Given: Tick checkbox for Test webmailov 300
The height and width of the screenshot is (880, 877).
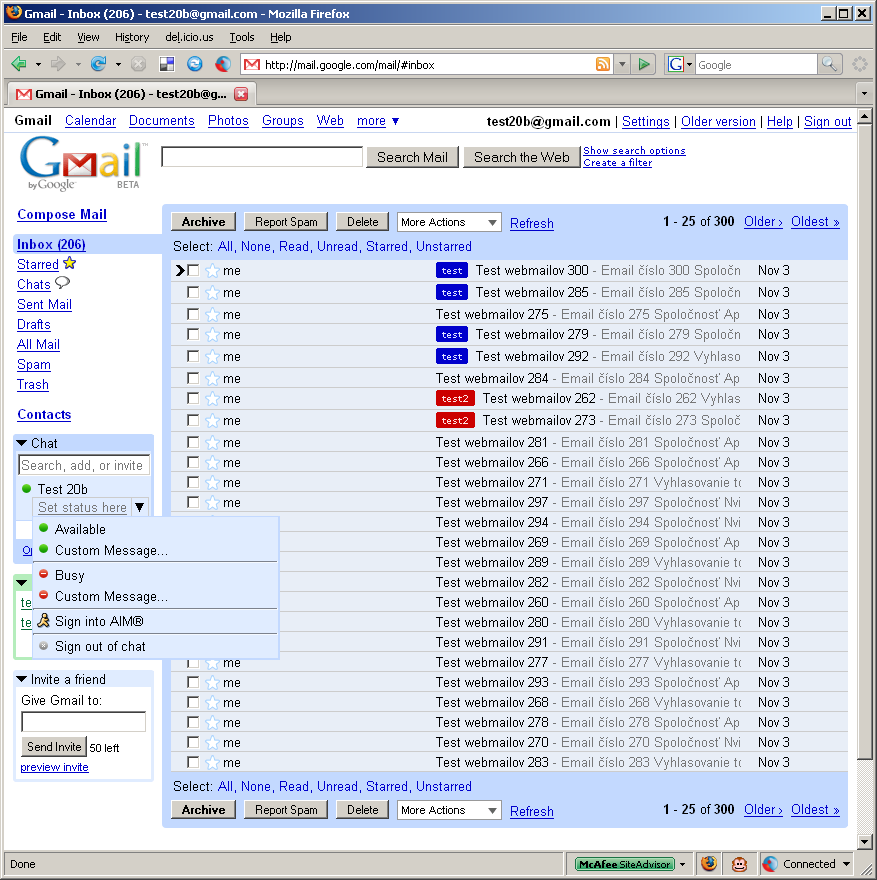Looking at the screenshot, I should pyautogui.click(x=193, y=271).
